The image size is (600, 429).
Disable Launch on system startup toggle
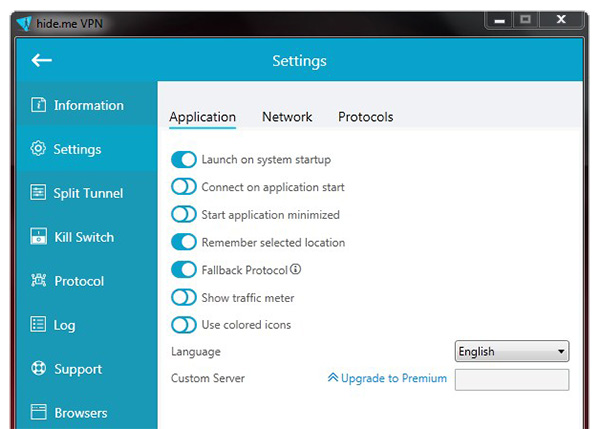[184, 160]
